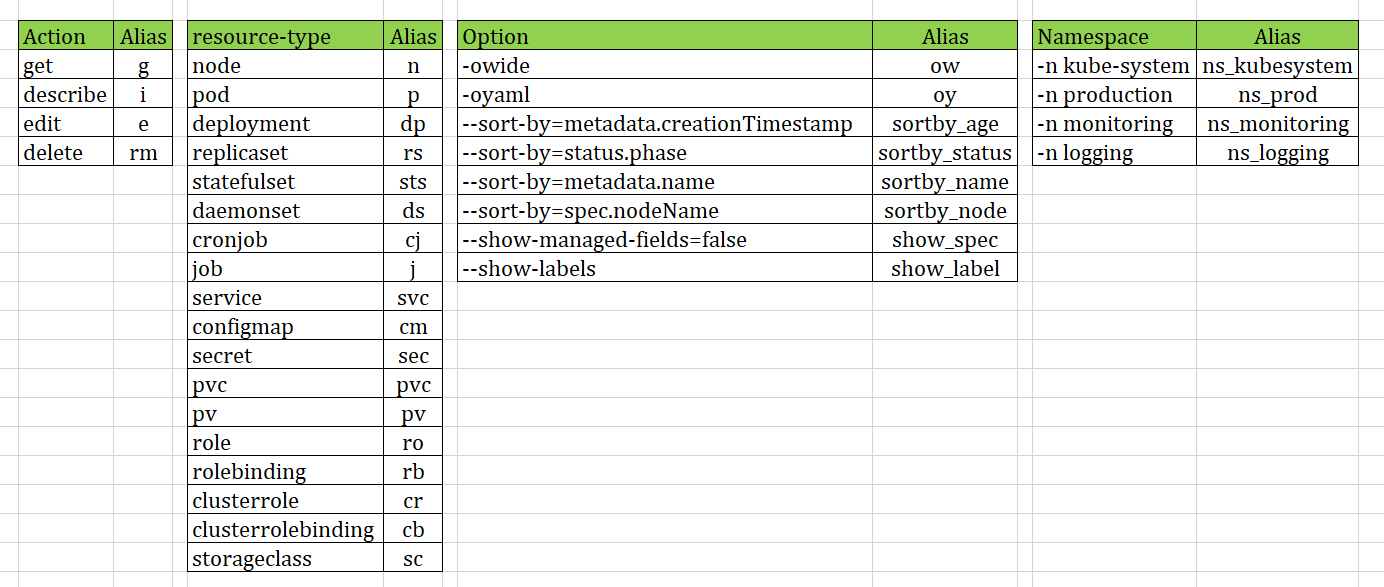This screenshot has width=1384, height=587.
Task: Select the Action header cell
Action: (66, 37)
